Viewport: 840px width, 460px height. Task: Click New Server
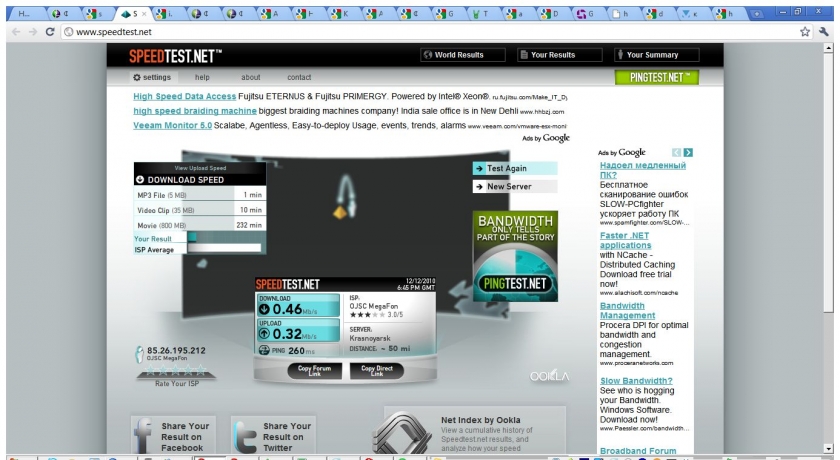tap(515, 186)
